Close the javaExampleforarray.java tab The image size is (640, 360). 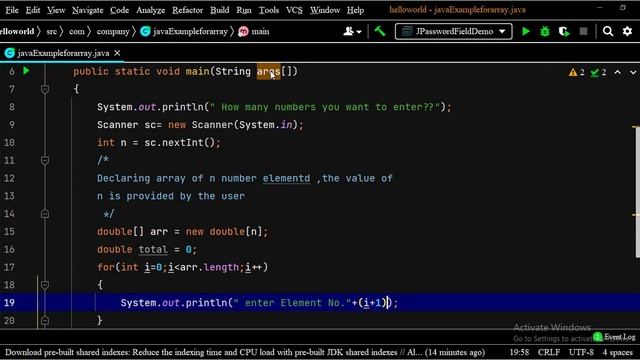117,53
